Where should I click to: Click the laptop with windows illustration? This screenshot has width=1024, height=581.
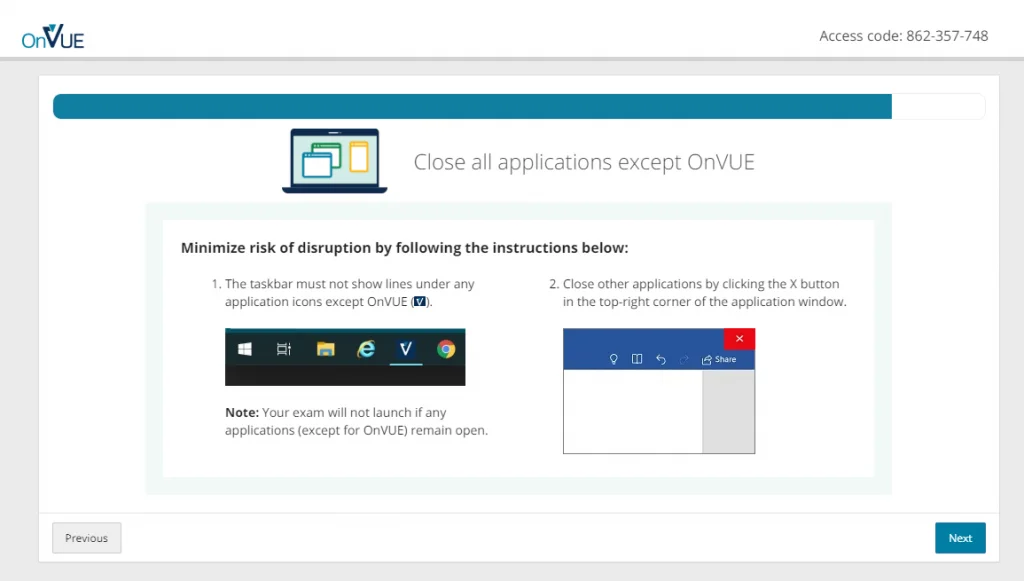[x=334, y=161]
